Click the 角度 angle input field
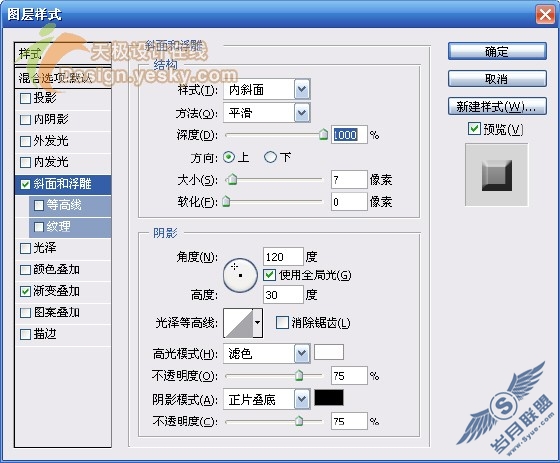The height and width of the screenshot is (463, 560). coord(283,257)
